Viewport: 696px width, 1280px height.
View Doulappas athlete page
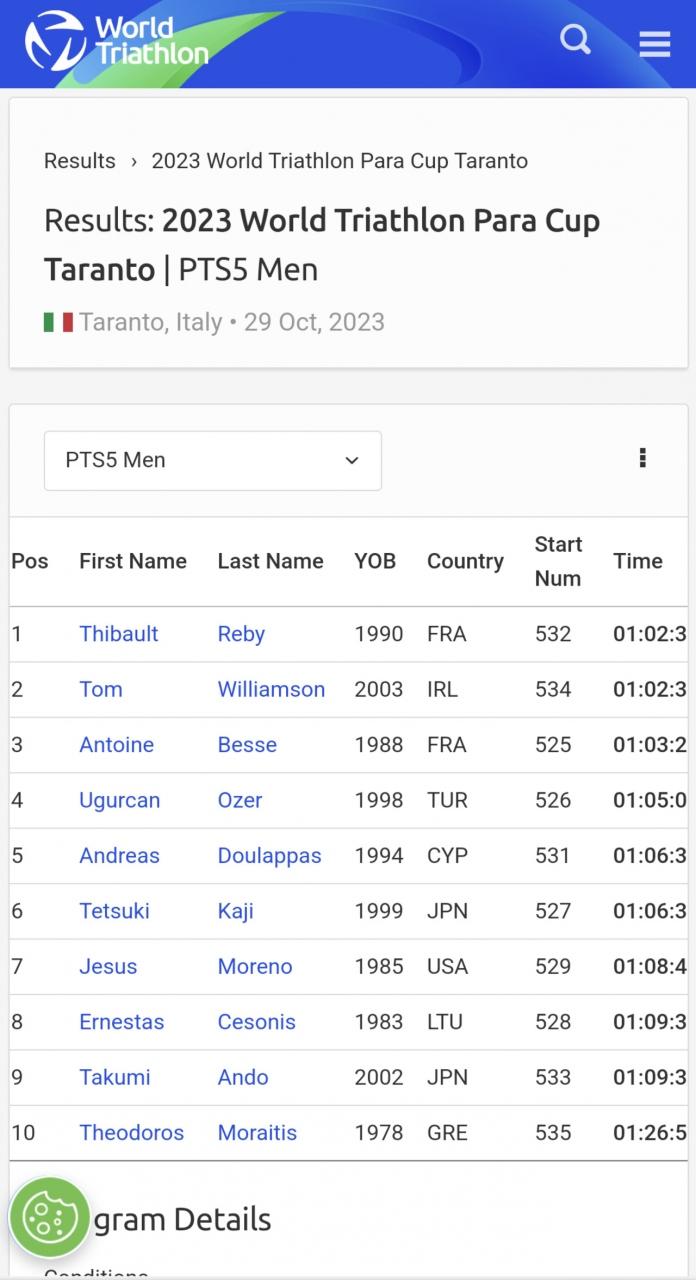click(x=269, y=856)
